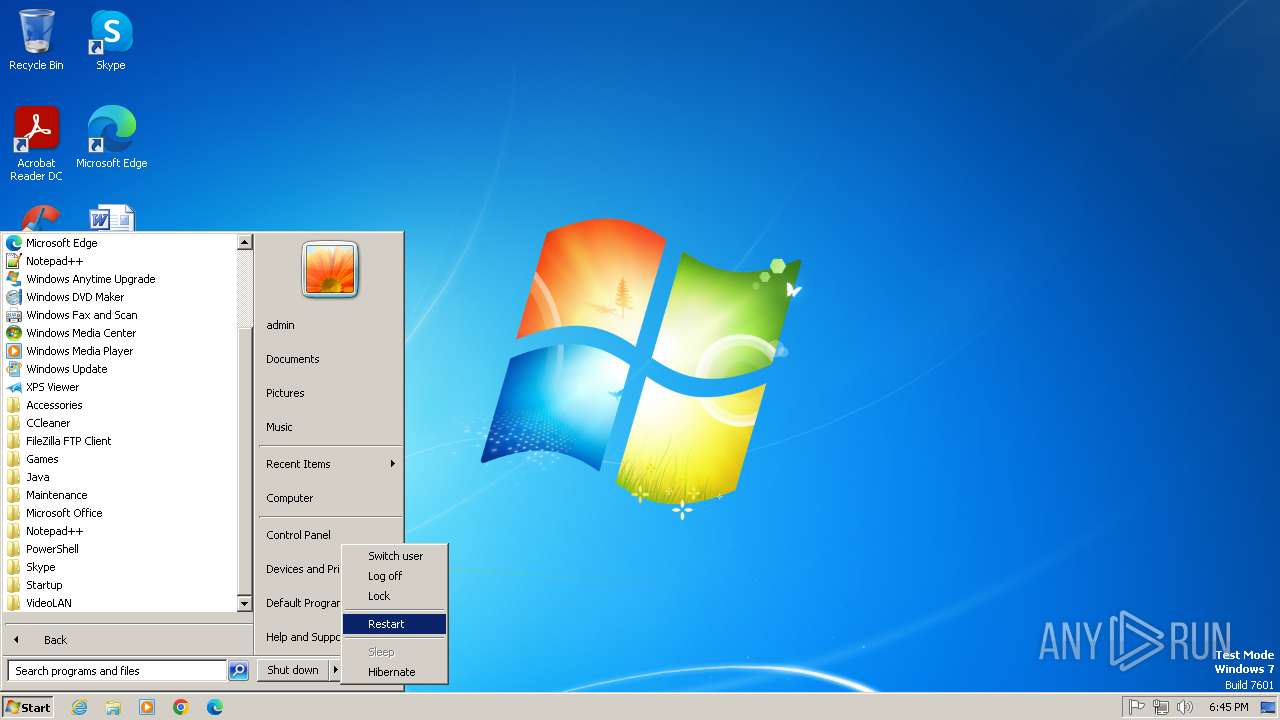Click the Windows Media Player list icon
1280x720 pixels.
(x=14, y=351)
